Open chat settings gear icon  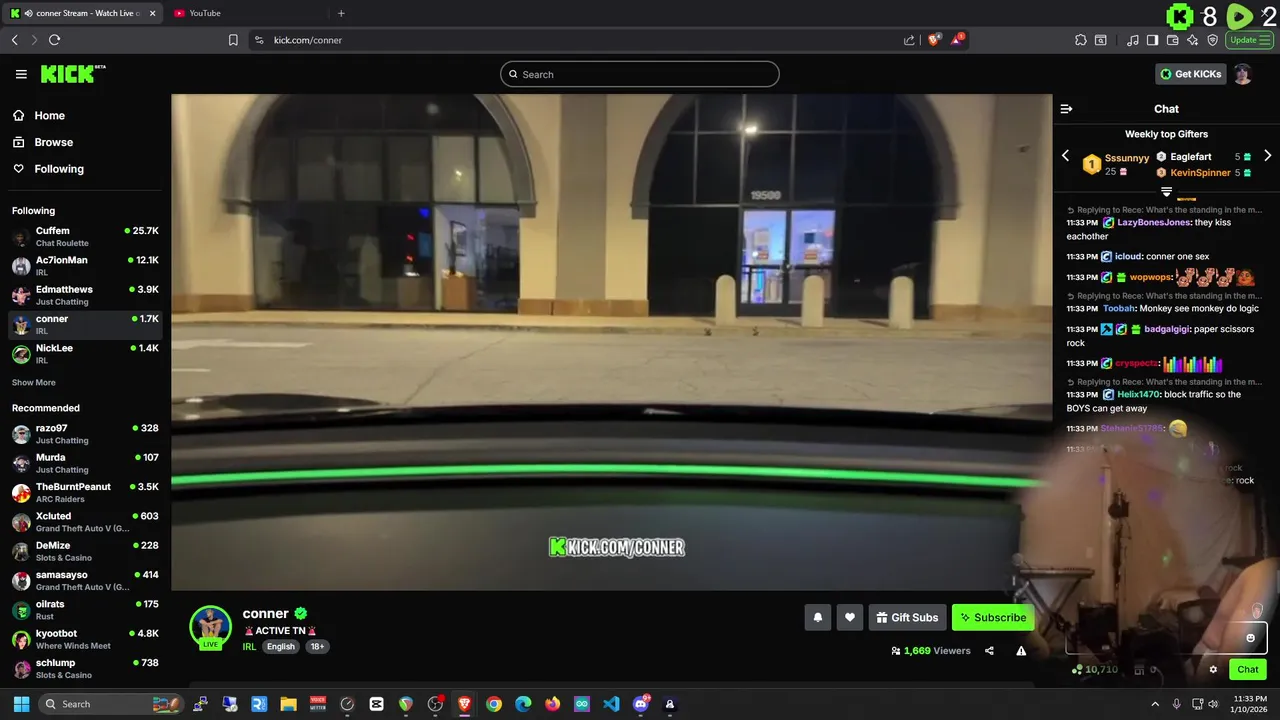pyautogui.click(x=1213, y=670)
